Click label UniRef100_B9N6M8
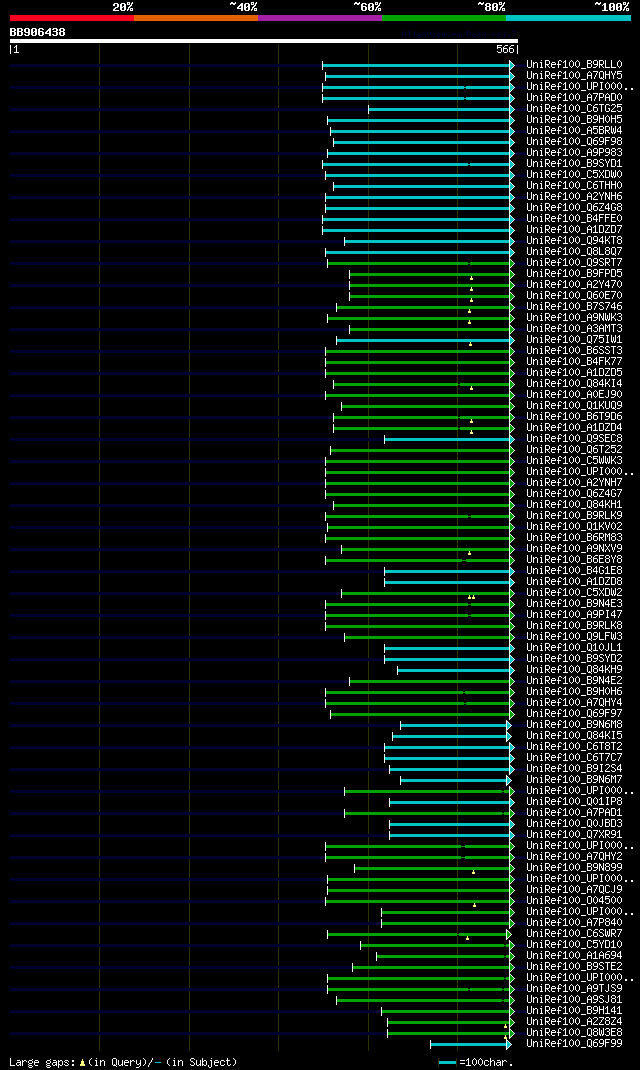The width and height of the screenshot is (640, 1070). (x=574, y=725)
